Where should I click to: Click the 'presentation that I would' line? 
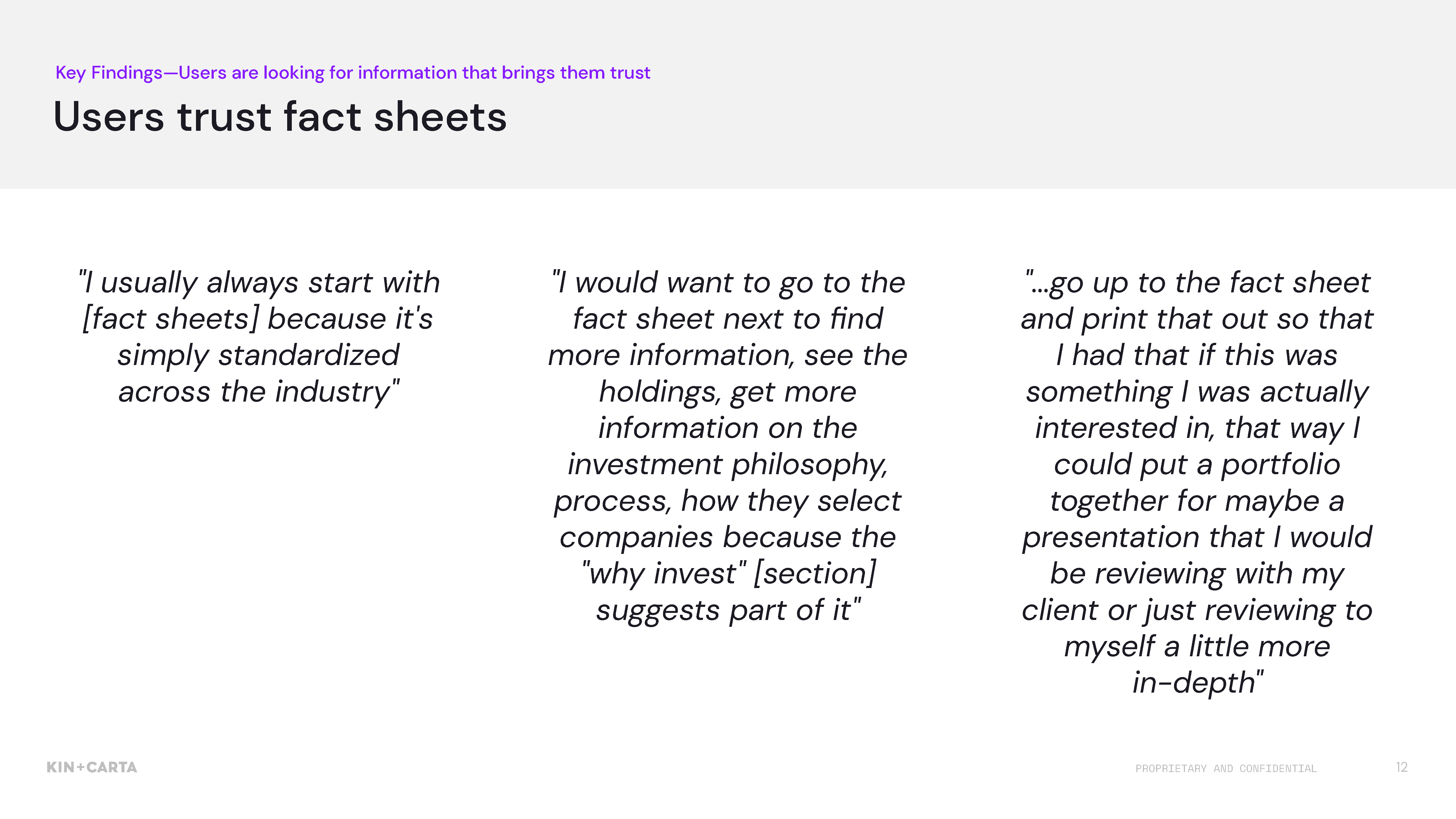tap(1197, 538)
